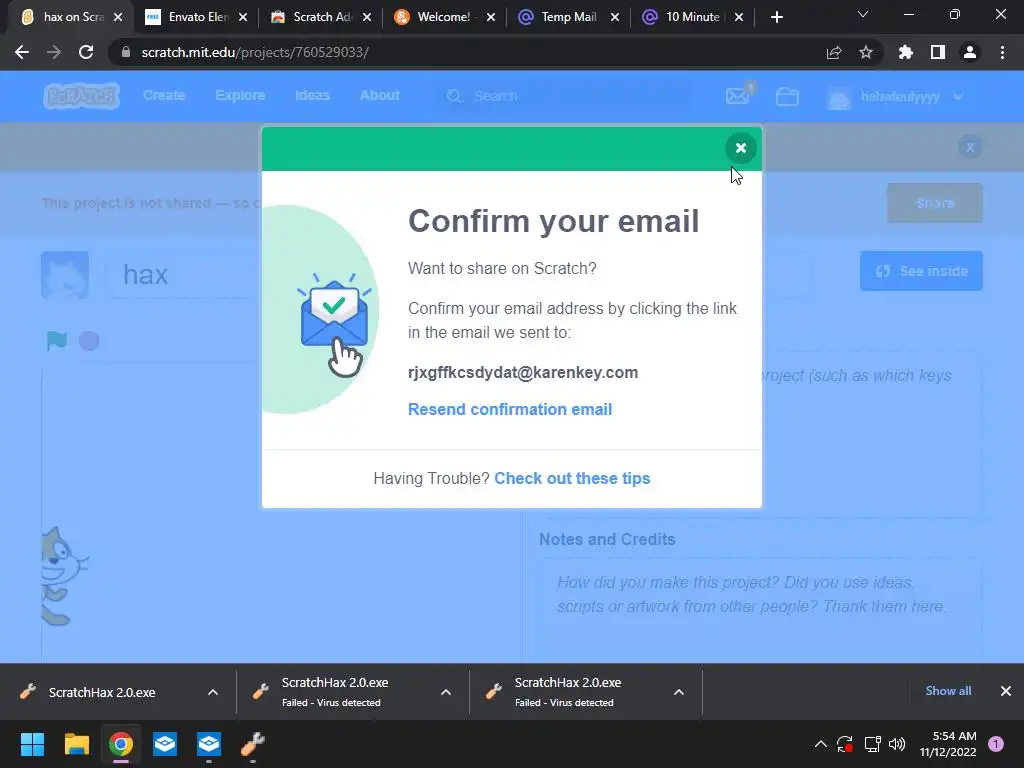Expand options for second ScratchHax 2.0.exe download
1024x768 pixels.
tap(446, 692)
